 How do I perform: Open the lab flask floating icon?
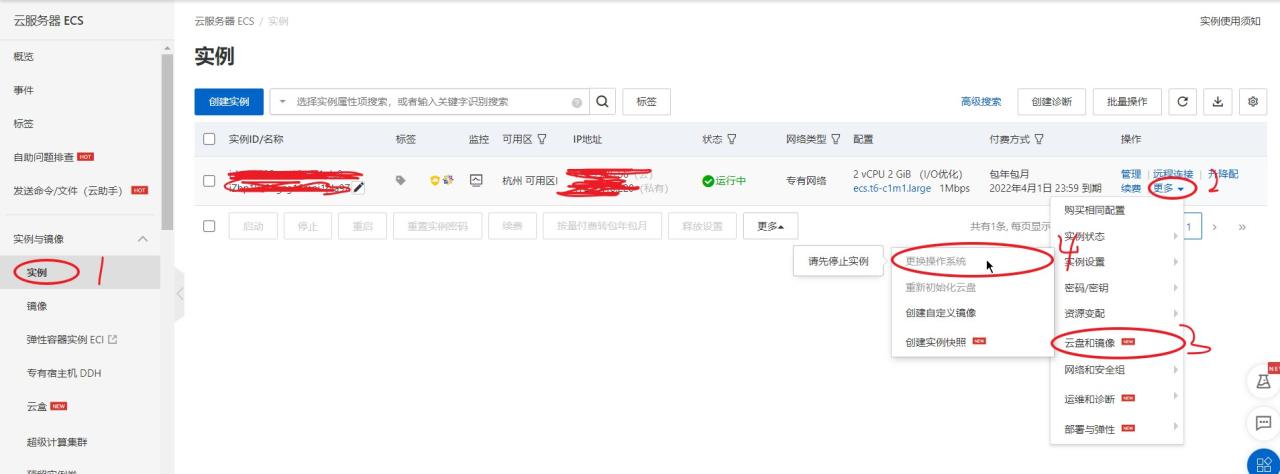(x=1262, y=381)
